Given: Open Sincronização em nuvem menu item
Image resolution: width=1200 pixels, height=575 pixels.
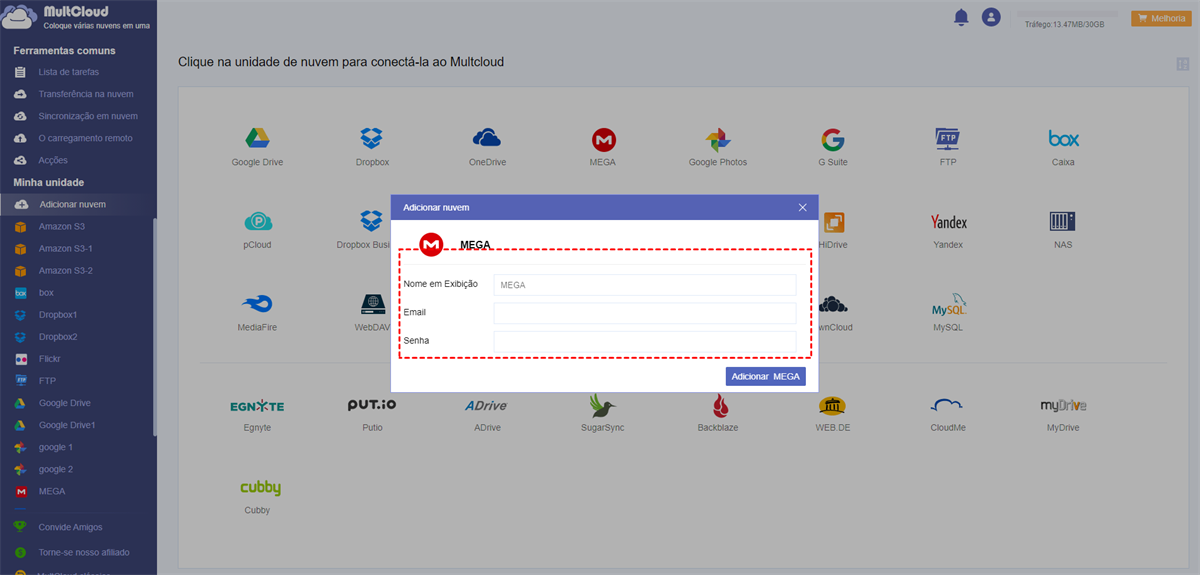Looking at the screenshot, I should [x=88, y=116].
